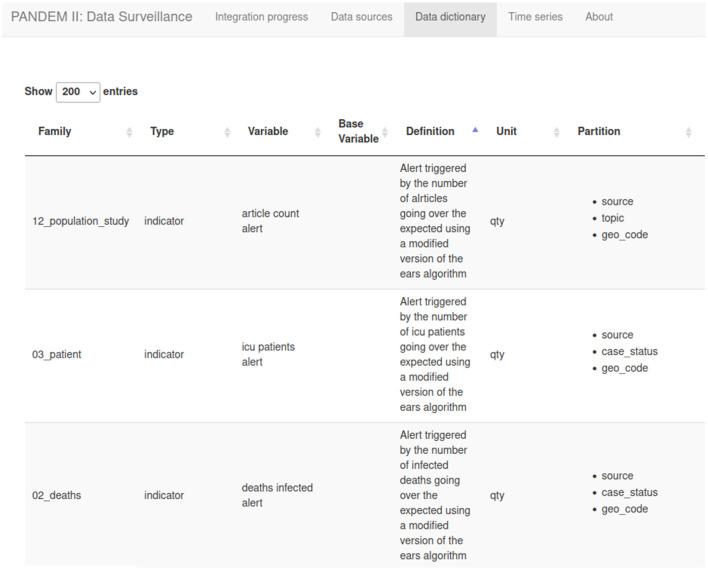
Task: Sort table by Family header
Action: (x=55, y=131)
